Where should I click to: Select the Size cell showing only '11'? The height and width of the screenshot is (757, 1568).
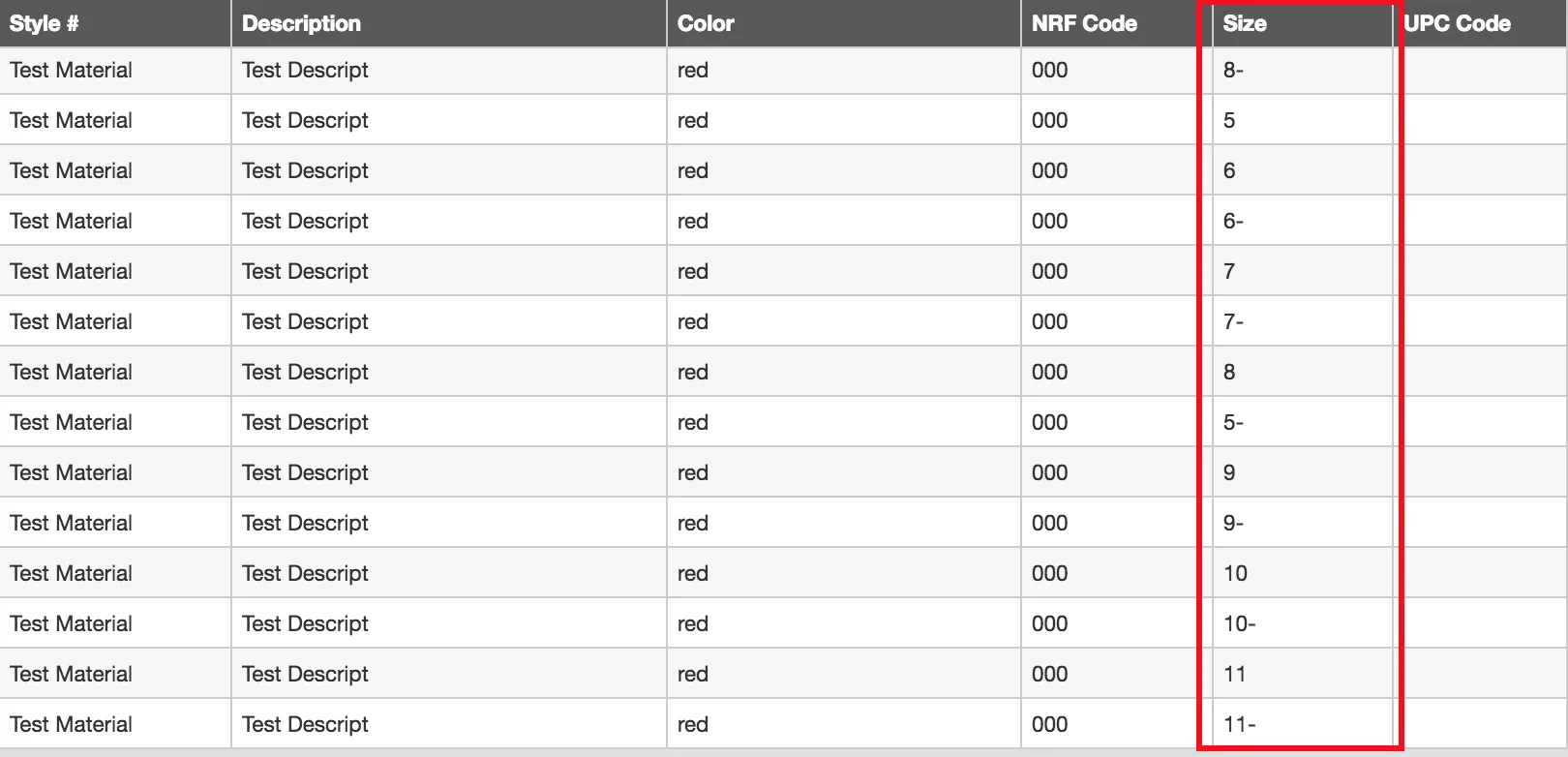[1235, 674]
